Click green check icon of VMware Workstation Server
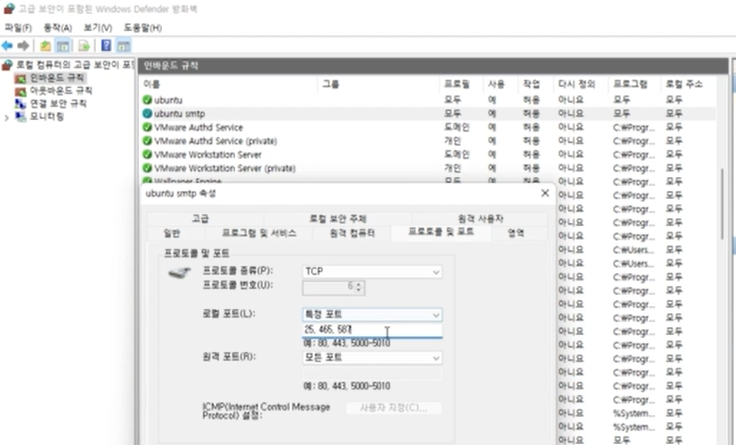 147,154
